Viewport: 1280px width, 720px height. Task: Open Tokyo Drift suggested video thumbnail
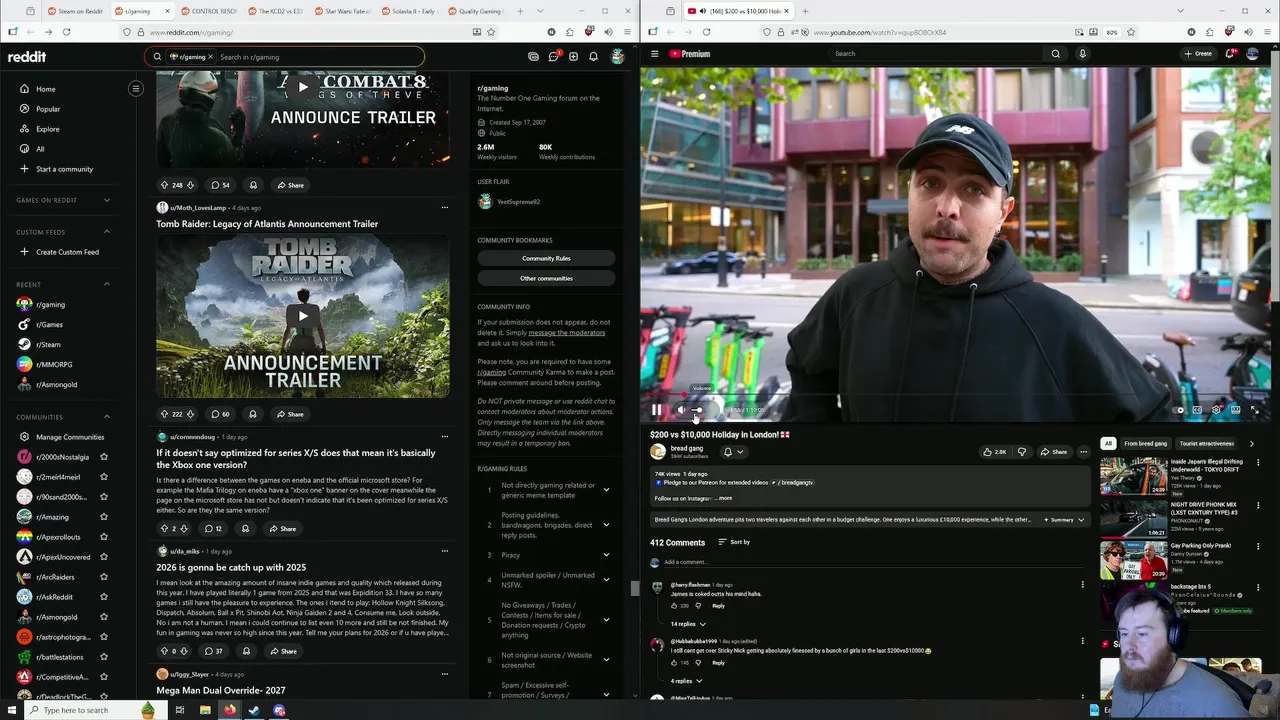click(1133, 476)
